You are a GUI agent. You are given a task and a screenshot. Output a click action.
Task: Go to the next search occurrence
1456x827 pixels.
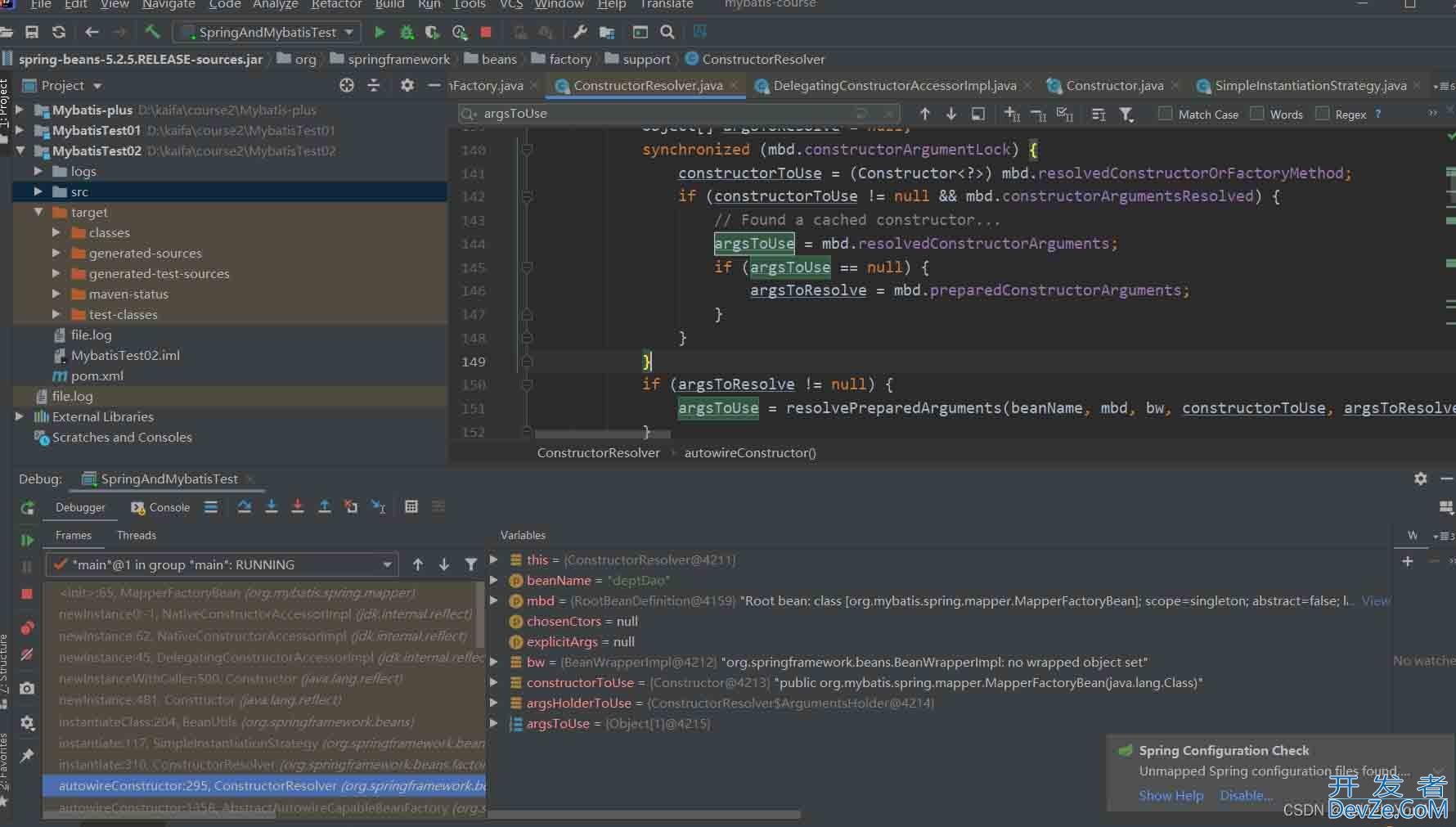point(951,114)
